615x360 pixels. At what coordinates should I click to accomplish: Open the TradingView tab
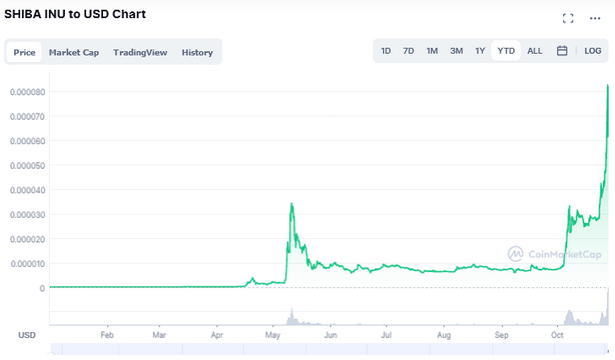point(140,52)
